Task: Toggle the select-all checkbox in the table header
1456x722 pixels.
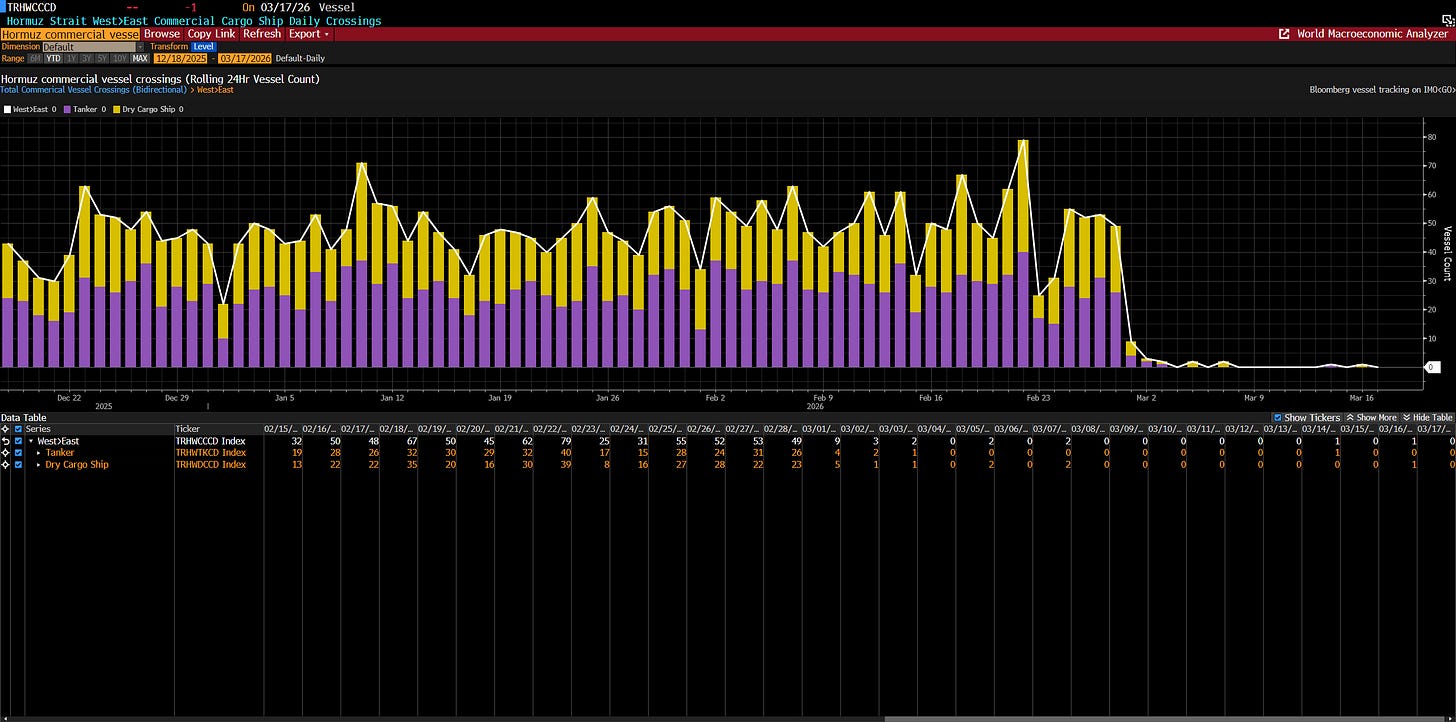Action: (18, 429)
